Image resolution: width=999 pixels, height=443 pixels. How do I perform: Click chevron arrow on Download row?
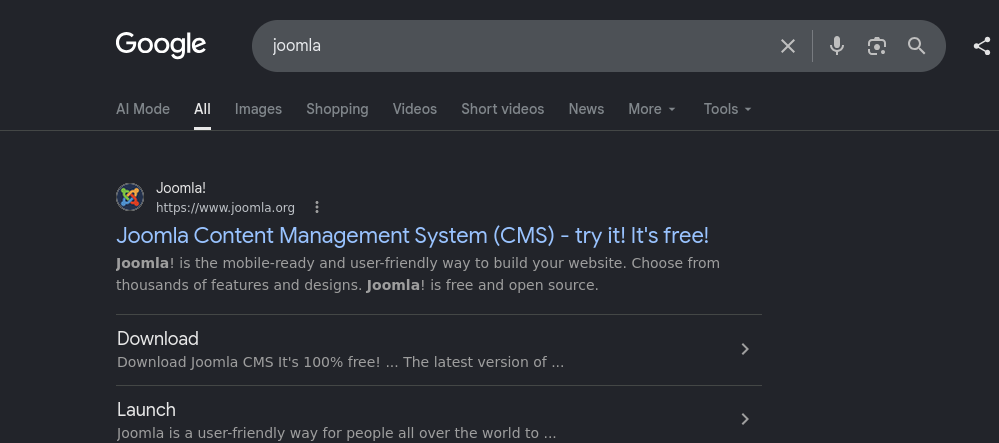point(745,349)
